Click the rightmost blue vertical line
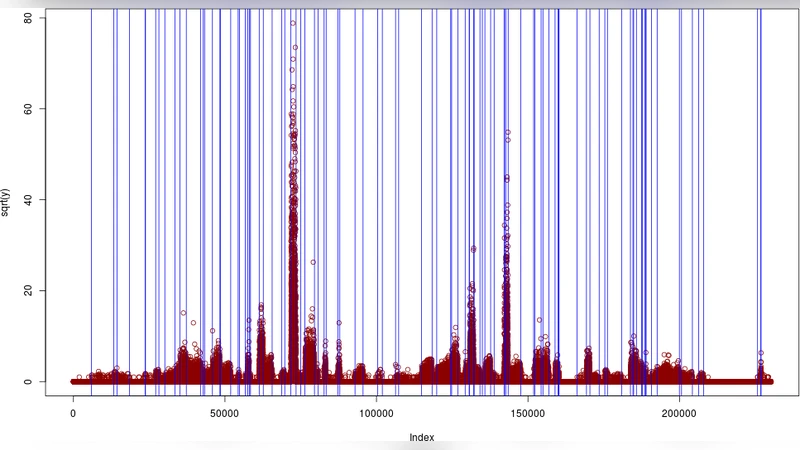Screen dimensions: 800x450 [762, 200]
